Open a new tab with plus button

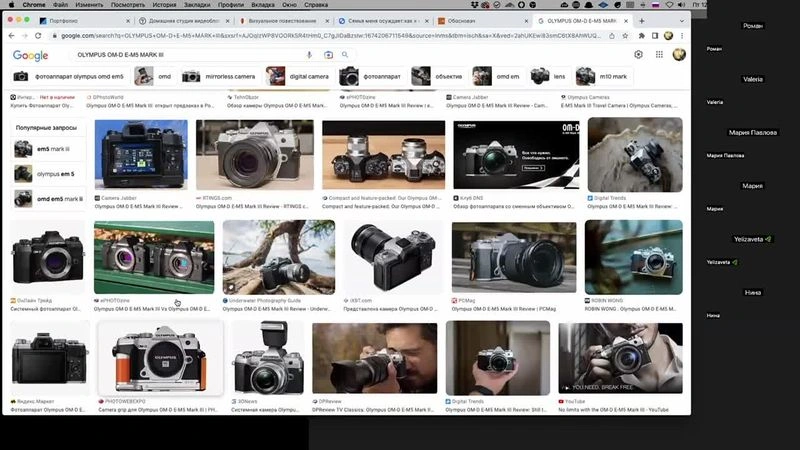tap(641, 21)
